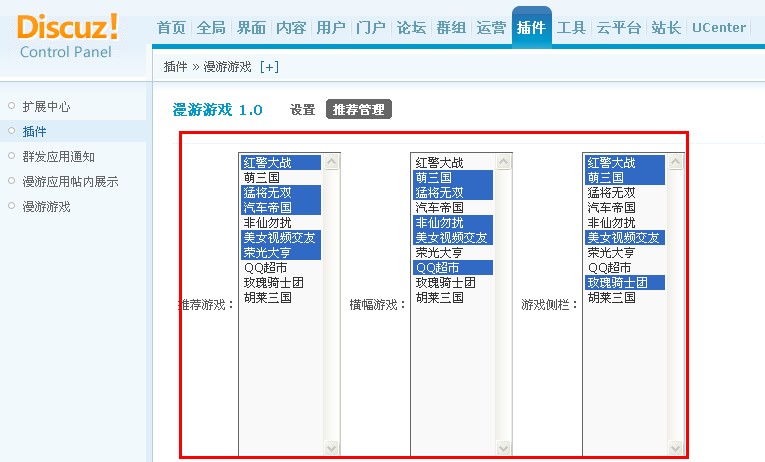Select 美女视频交友 in 推荐游戏 list

[281, 238]
